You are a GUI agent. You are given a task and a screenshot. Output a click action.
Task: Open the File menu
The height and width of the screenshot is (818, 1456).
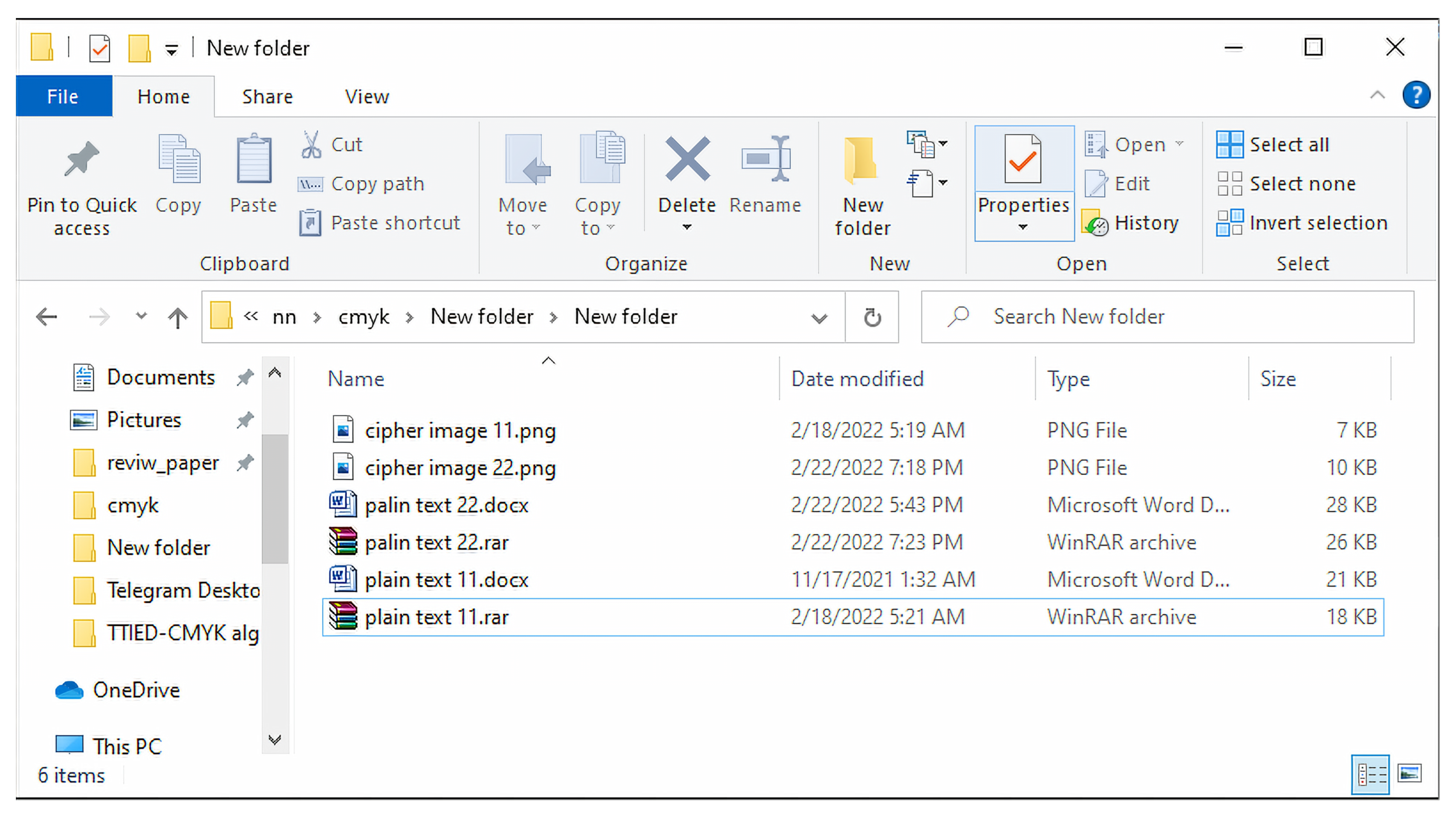[63, 96]
